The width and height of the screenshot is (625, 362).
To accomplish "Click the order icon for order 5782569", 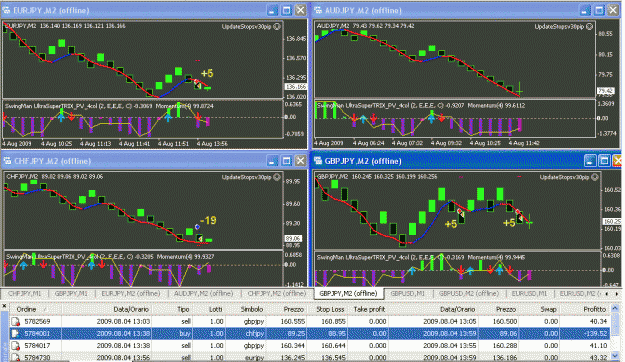I will [16, 322].
